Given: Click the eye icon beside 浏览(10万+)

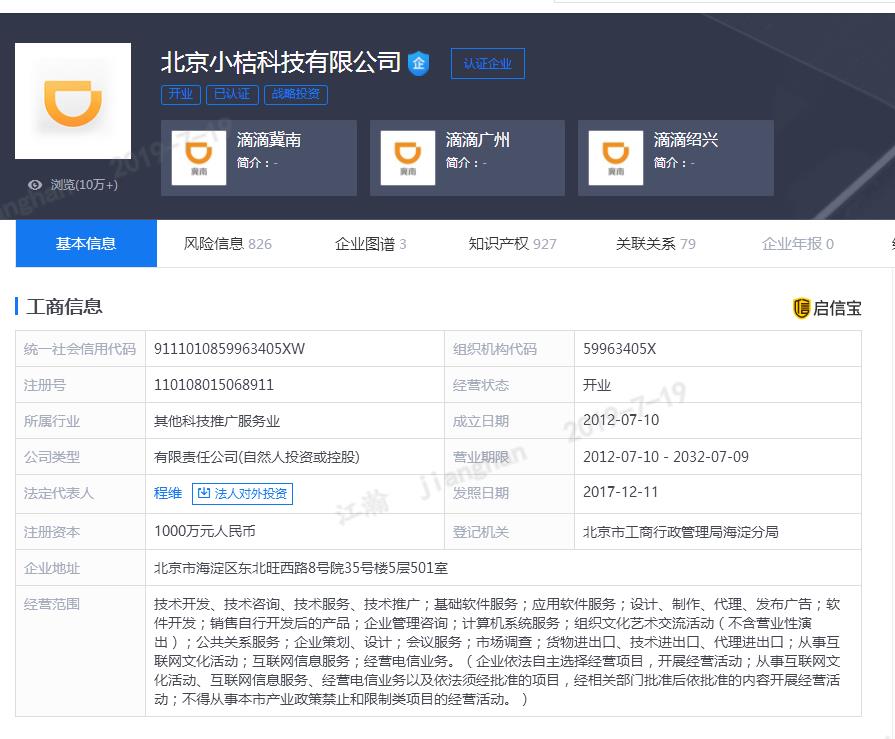Looking at the screenshot, I should 35,185.
